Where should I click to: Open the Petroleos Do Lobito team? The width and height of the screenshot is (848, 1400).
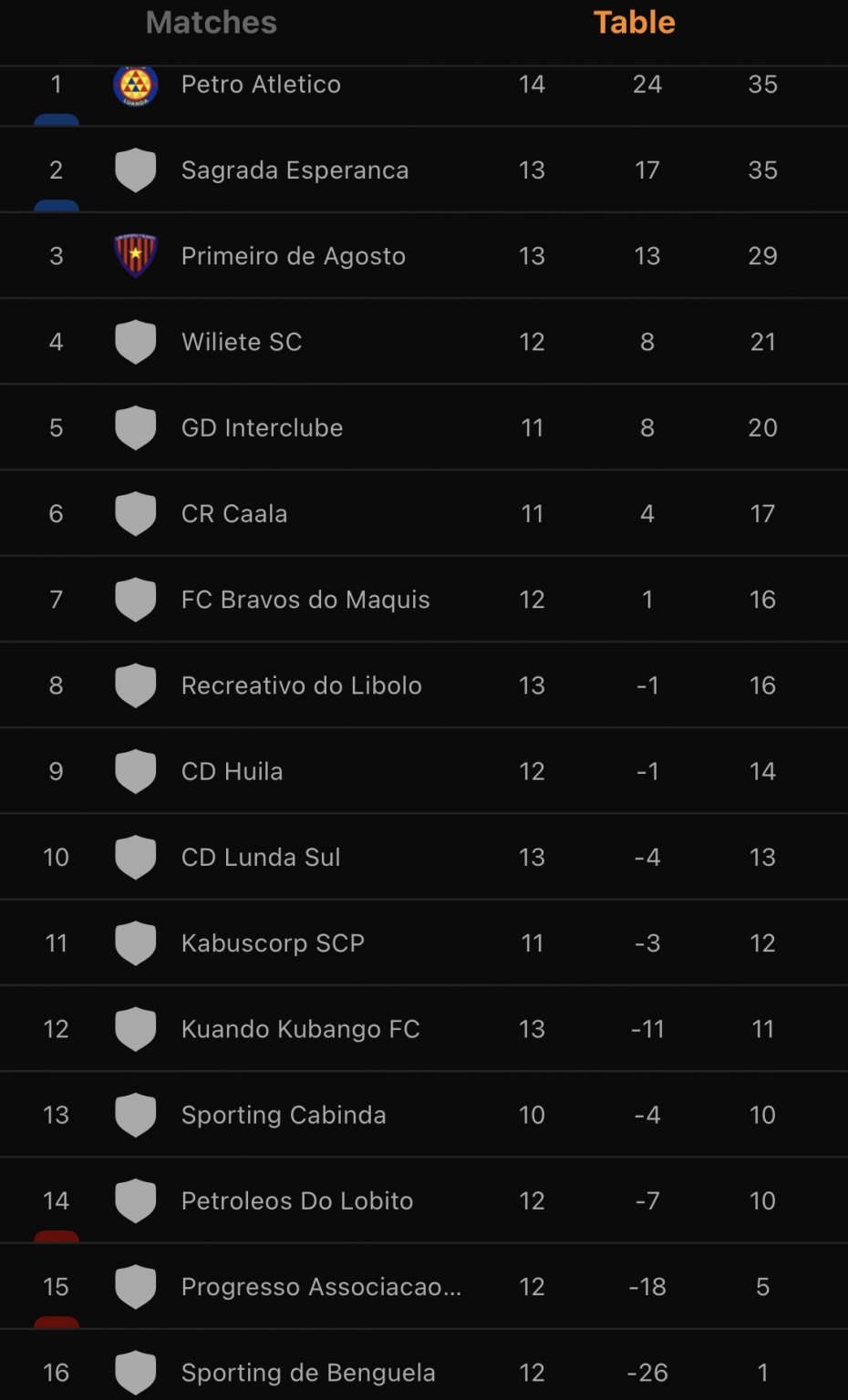pos(297,1200)
